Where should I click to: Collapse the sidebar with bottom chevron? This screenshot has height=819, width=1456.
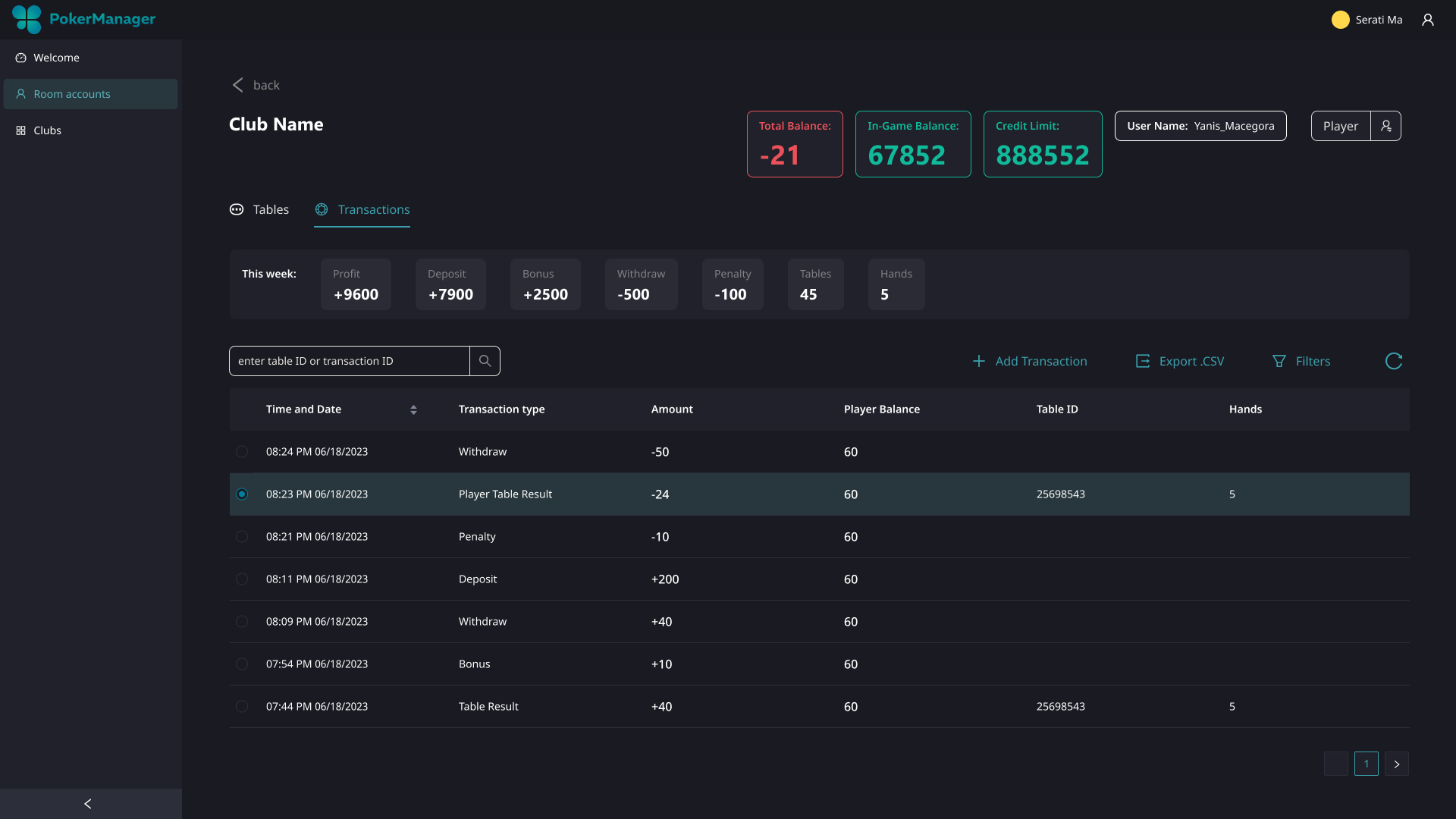point(88,804)
